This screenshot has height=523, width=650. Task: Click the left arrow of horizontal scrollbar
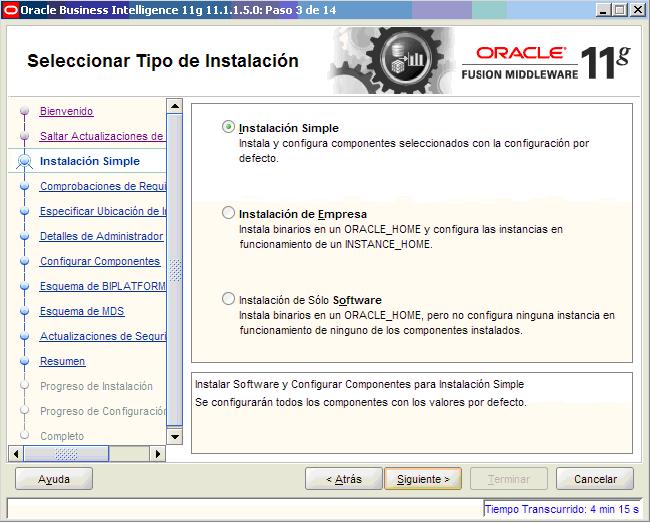16,453
